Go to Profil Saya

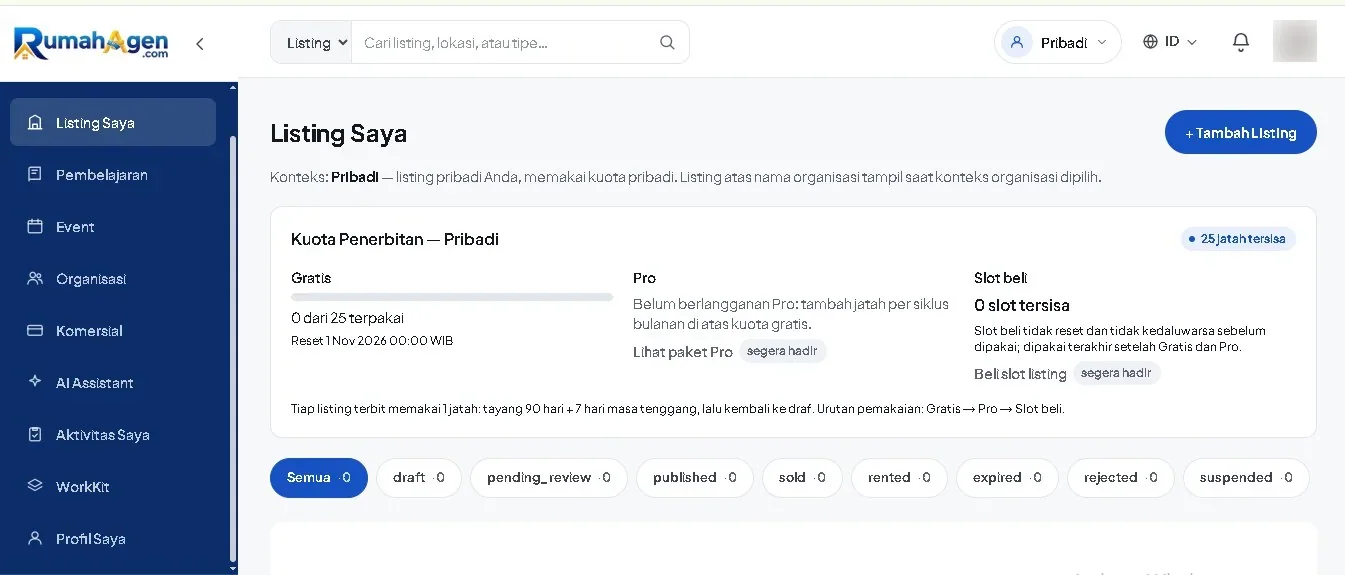click(x=113, y=538)
